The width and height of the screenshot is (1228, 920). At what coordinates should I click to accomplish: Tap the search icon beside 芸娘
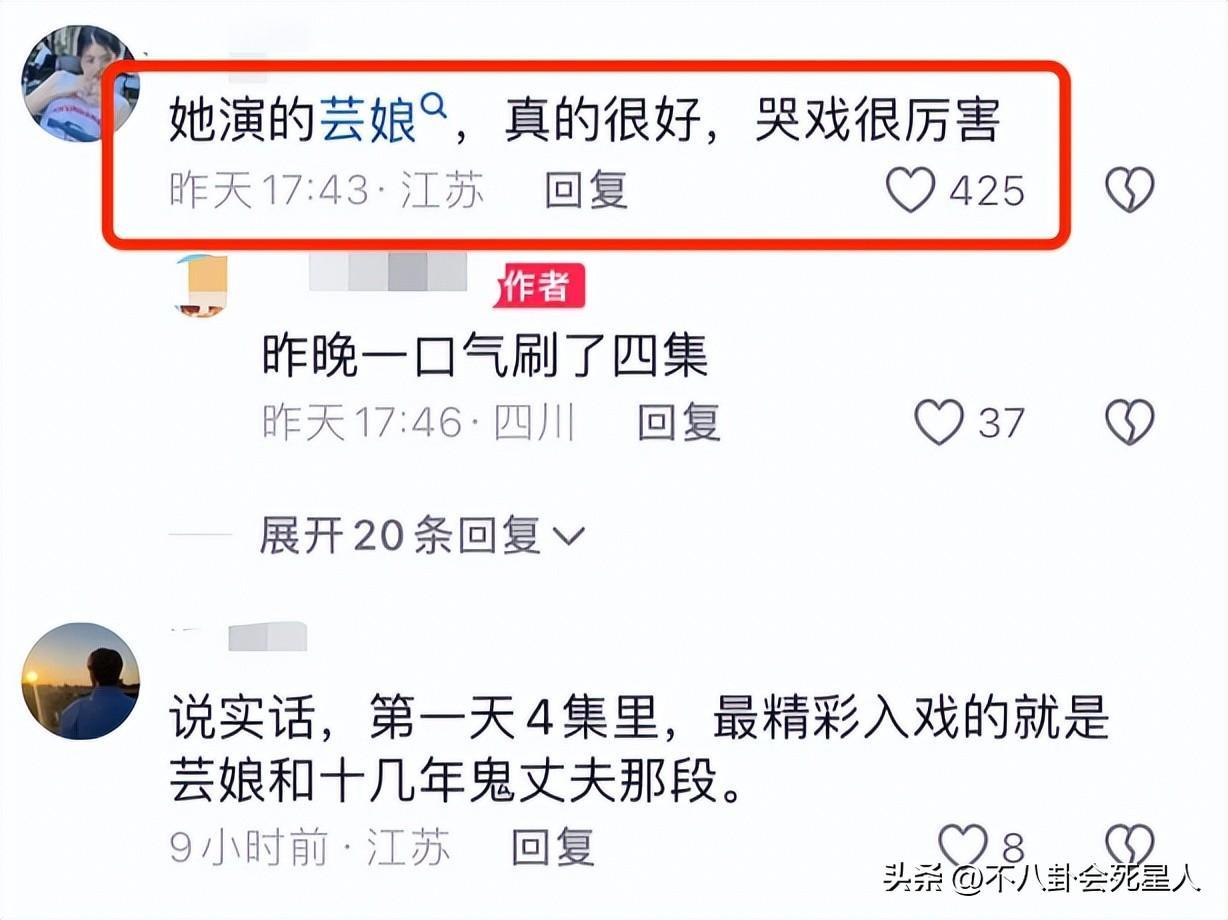click(x=434, y=103)
